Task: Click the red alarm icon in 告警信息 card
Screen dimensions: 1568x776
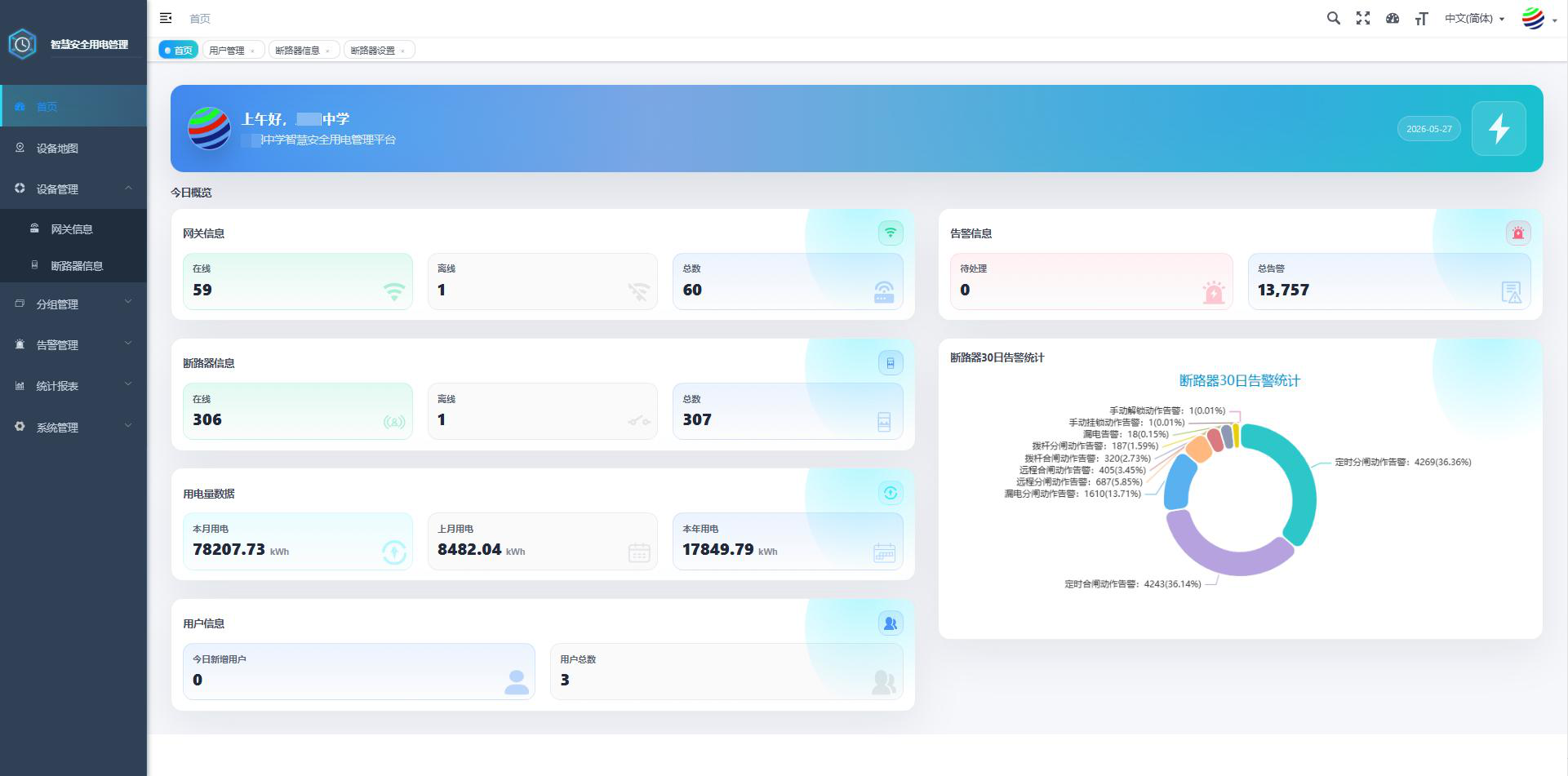Action: 1518,233
